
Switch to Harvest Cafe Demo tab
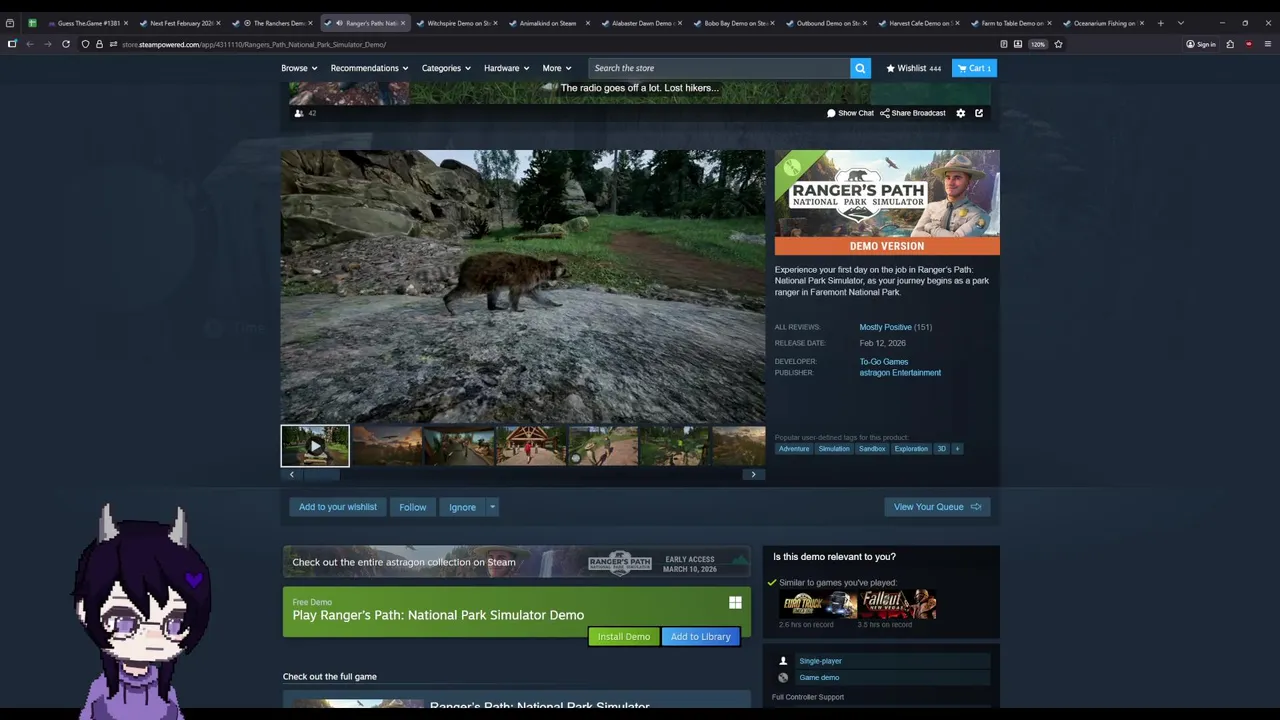917,23
